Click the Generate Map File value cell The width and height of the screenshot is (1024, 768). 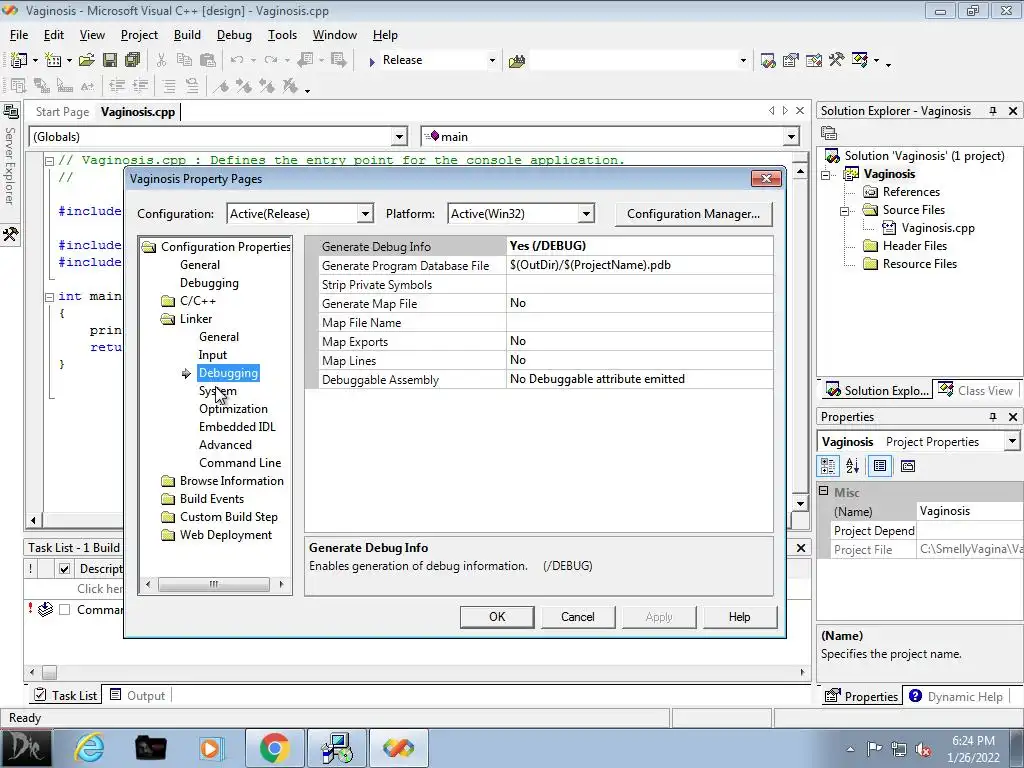(639, 303)
